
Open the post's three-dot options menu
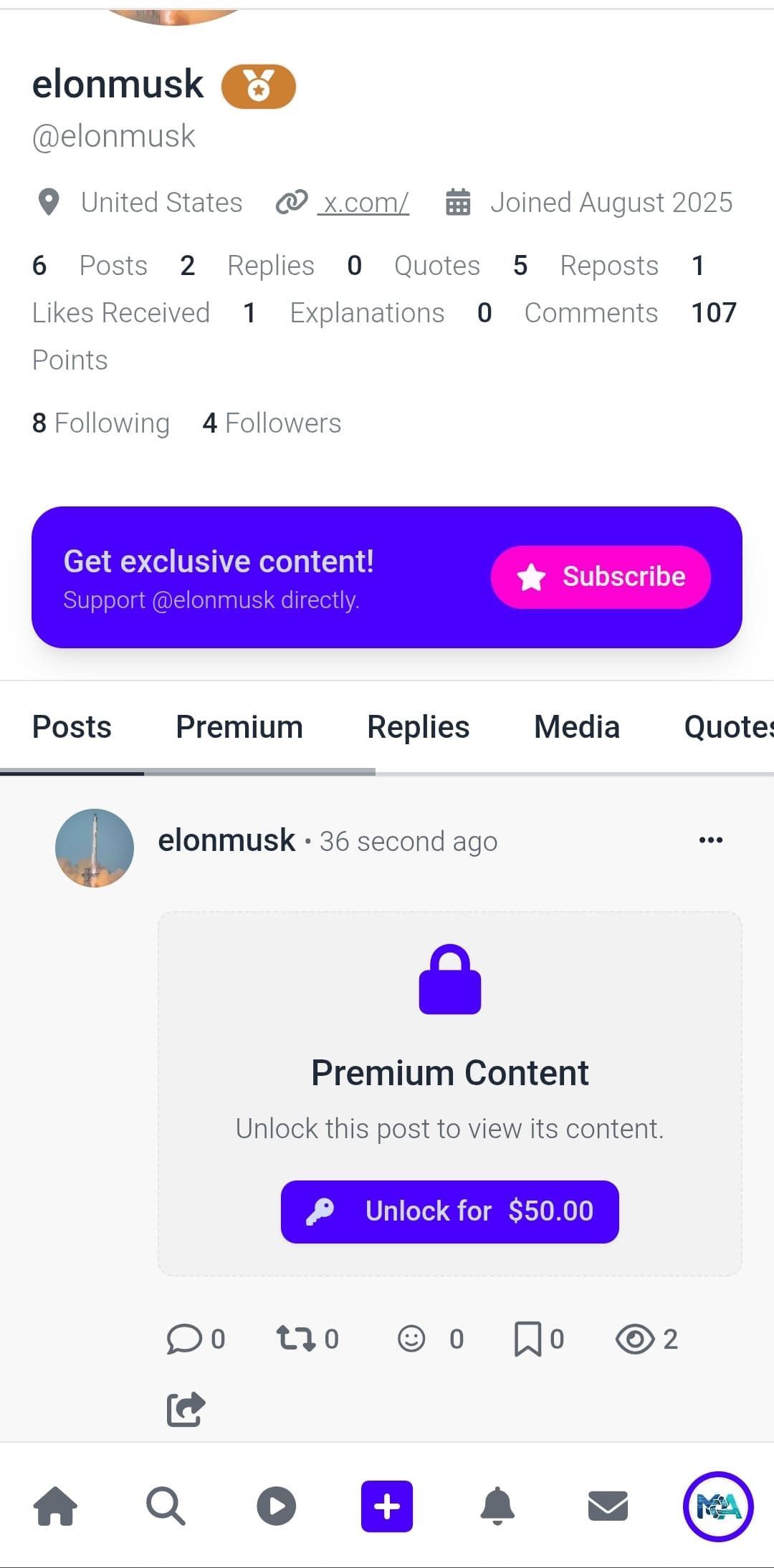click(710, 840)
